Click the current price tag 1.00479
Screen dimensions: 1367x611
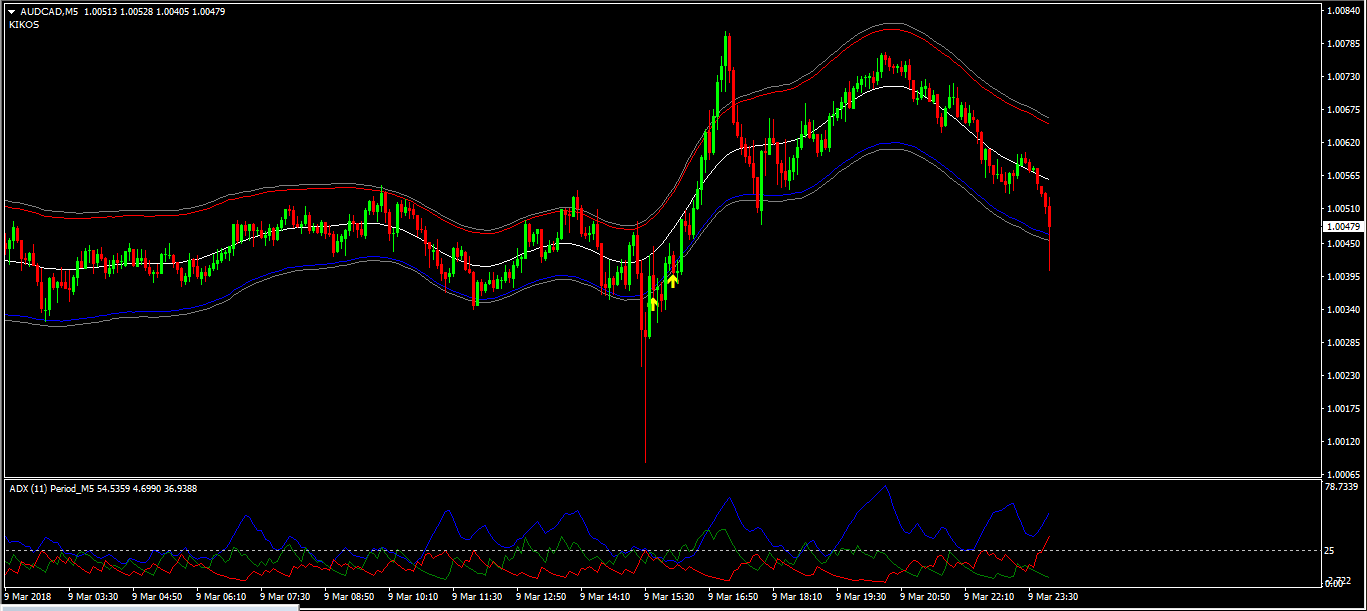pos(1340,227)
